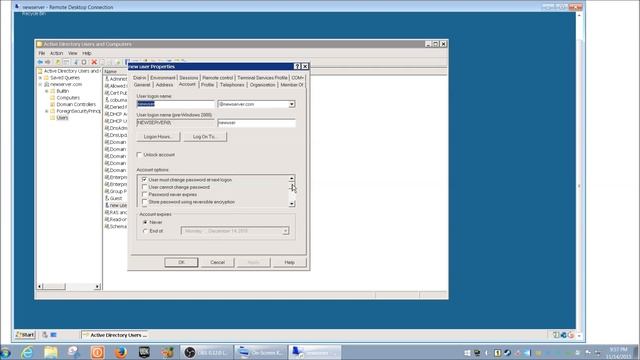Viewport: 640px width, 360px height.
Task: Click the Log On To button
Action: click(x=205, y=137)
